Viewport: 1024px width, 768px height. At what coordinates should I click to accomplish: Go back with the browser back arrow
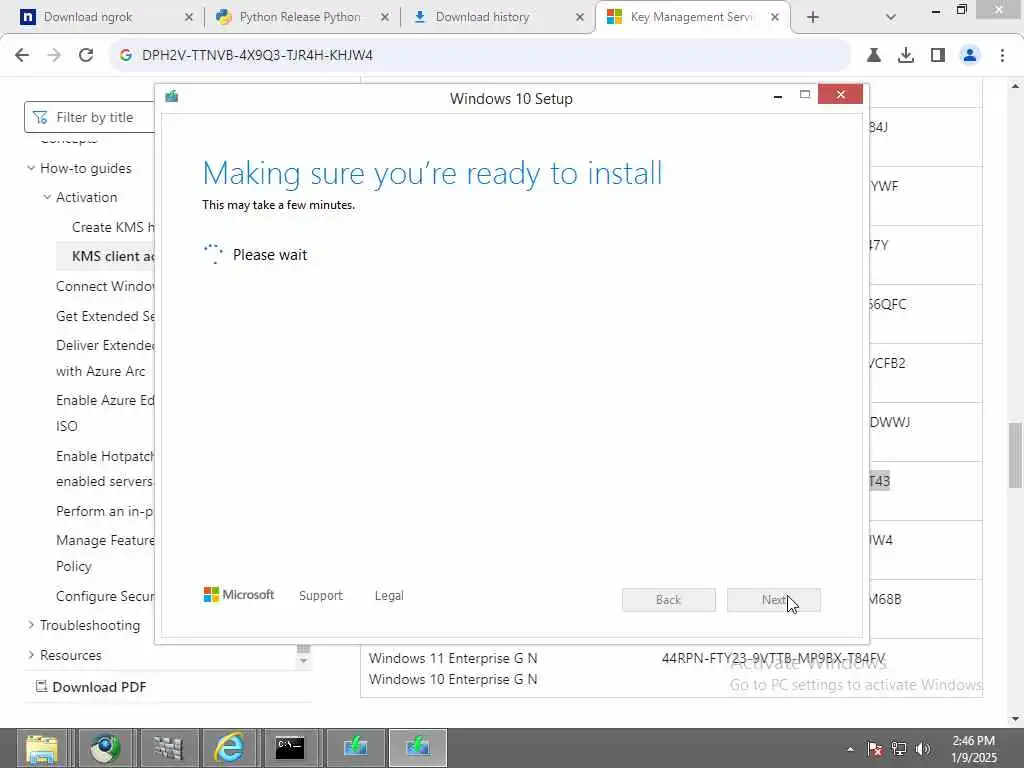(x=22, y=56)
